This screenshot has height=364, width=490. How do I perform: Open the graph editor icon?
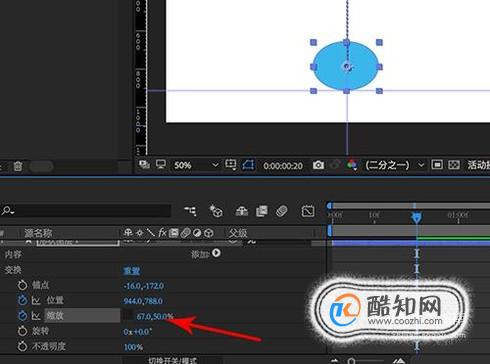tap(308, 211)
